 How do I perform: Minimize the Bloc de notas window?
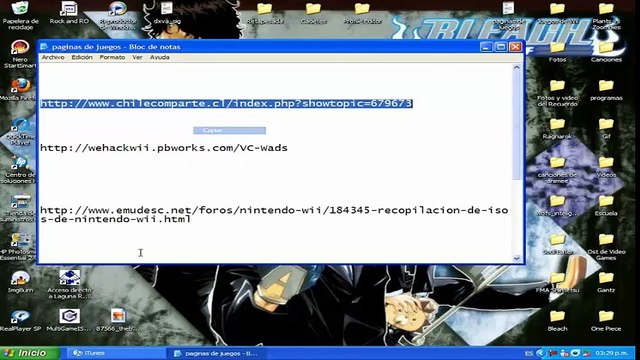pyautogui.click(x=486, y=47)
